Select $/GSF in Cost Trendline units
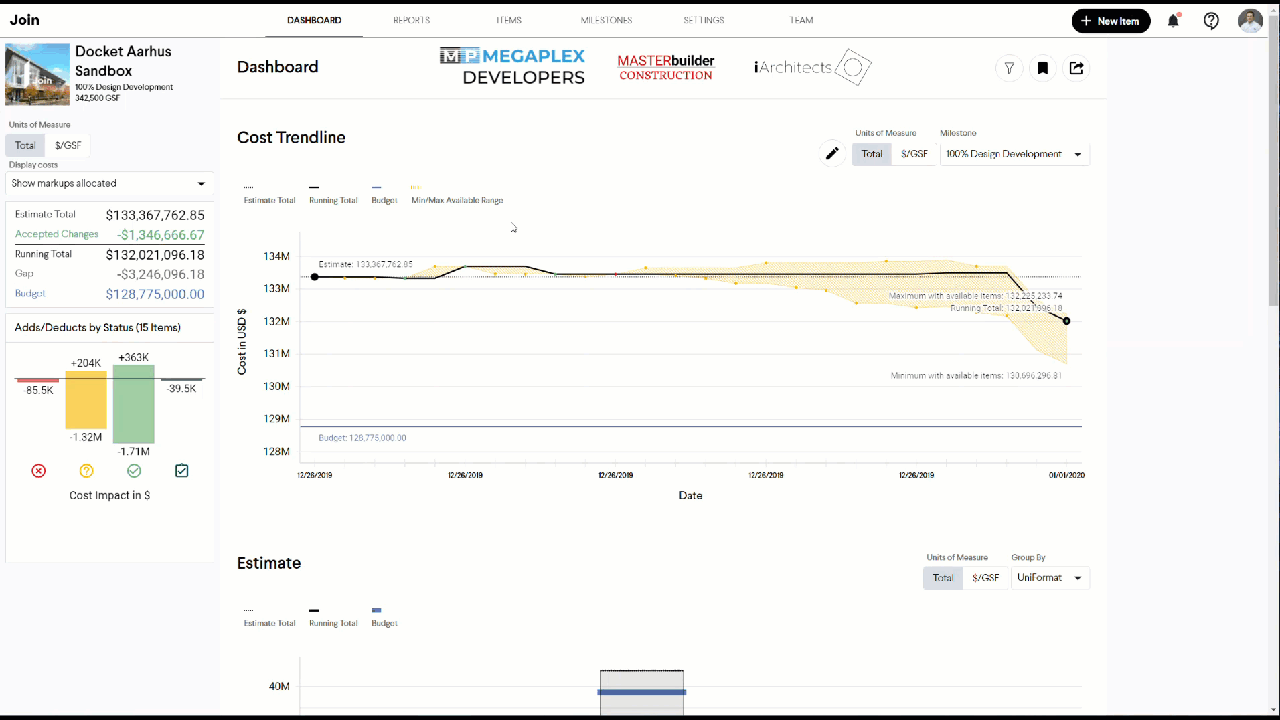Screen dimensions: 1280x720 click(914, 154)
